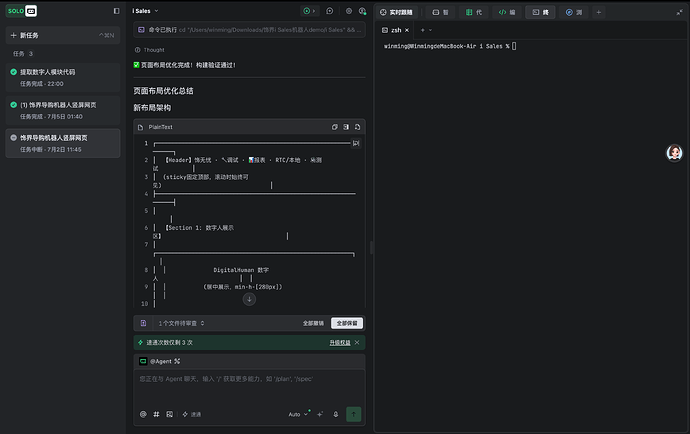The width and height of the screenshot is (690, 434).
Task: Click into the Agent chat input field
Action: [x=249, y=387]
